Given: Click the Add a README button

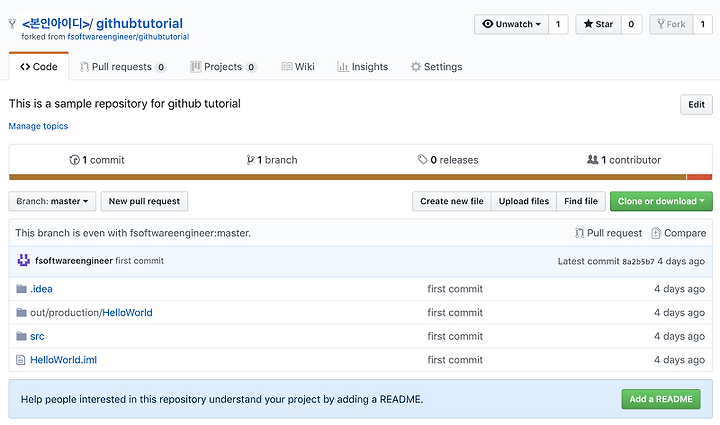Looking at the screenshot, I should pyautogui.click(x=661, y=399).
